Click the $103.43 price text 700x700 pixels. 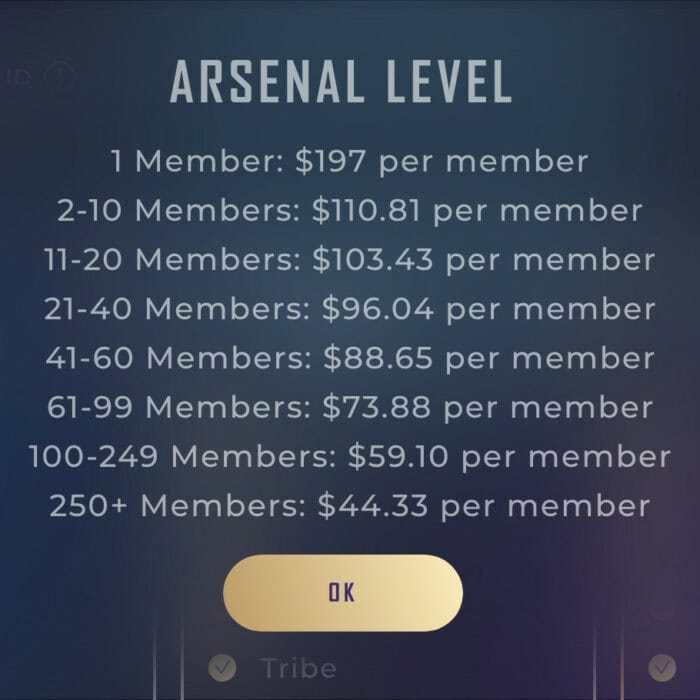(x=373, y=259)
